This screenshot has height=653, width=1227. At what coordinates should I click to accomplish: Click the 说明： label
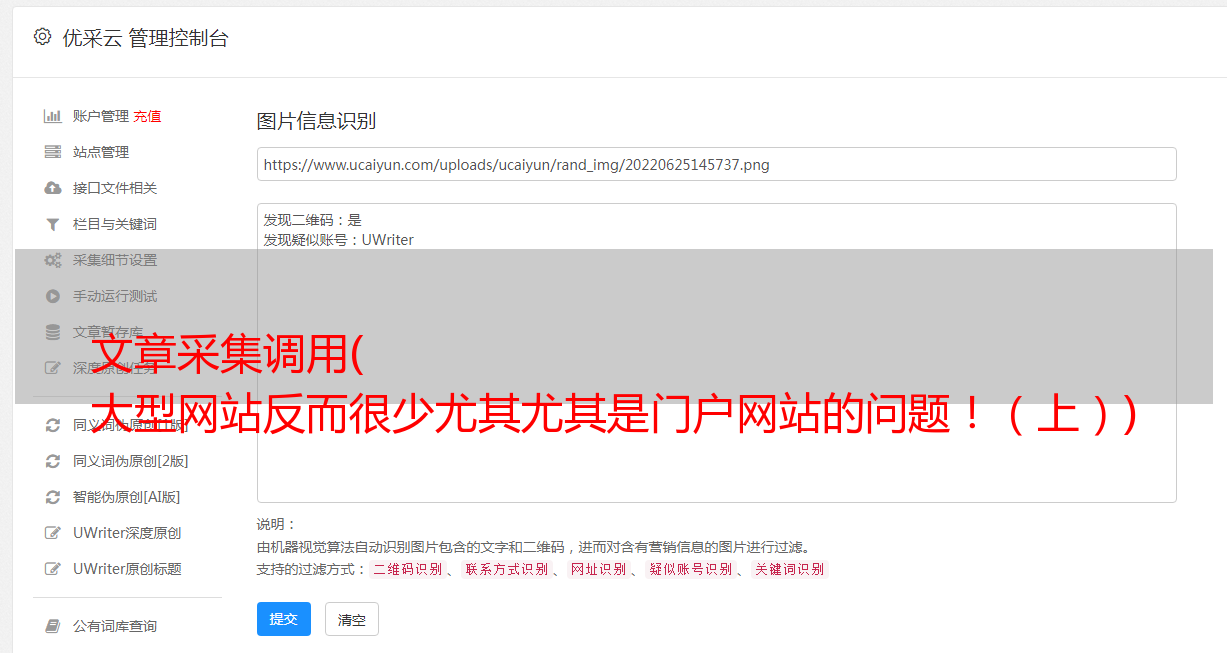[276, 524]
